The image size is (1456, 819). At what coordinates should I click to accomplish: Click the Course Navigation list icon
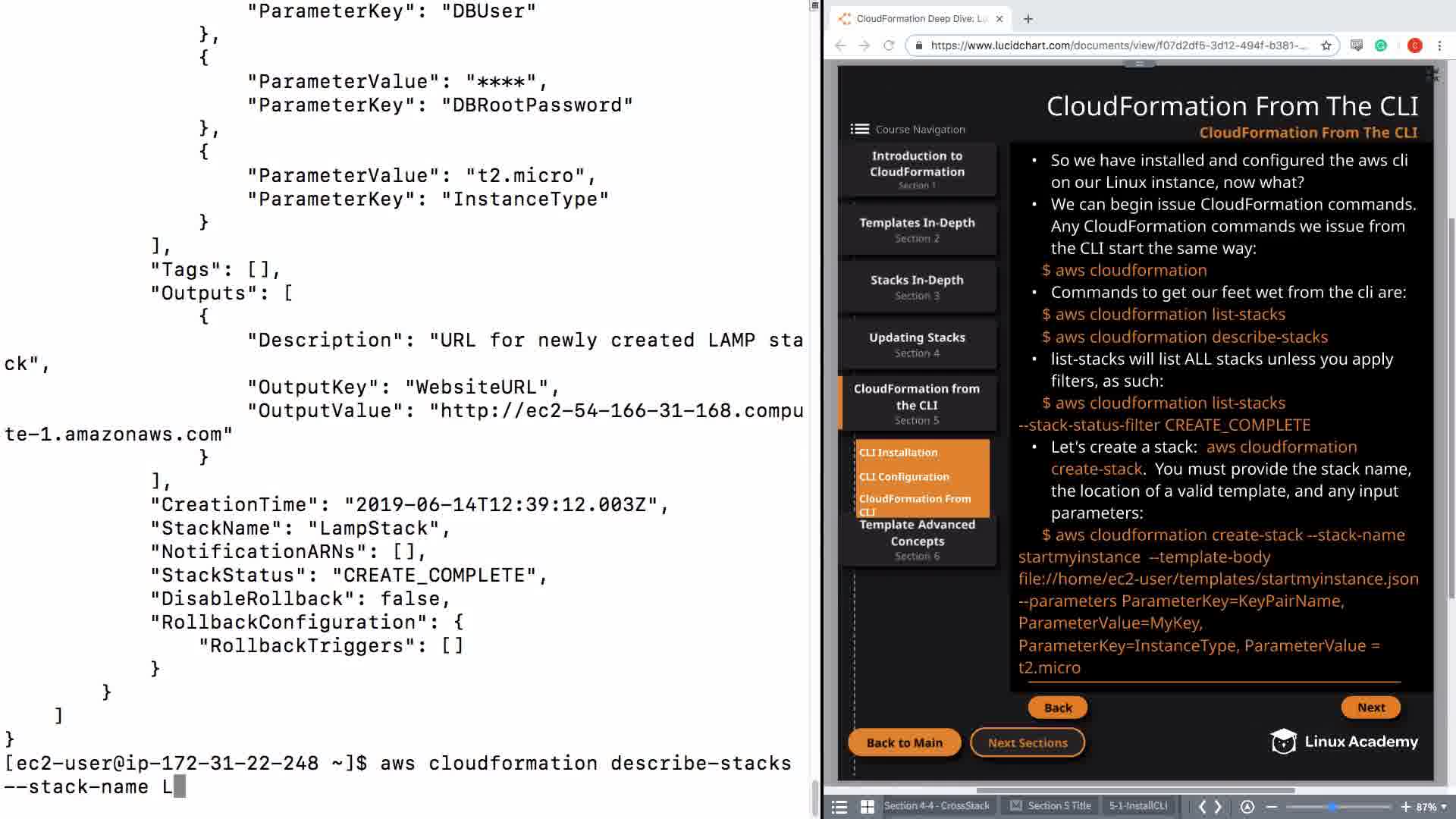coord(859,129)
